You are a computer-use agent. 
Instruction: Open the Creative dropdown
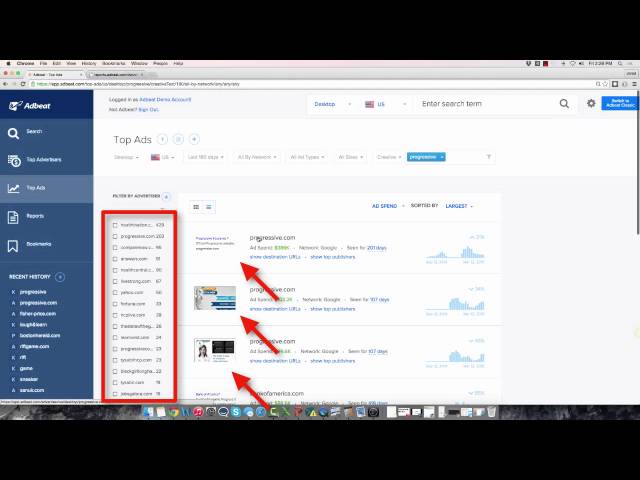389,157
